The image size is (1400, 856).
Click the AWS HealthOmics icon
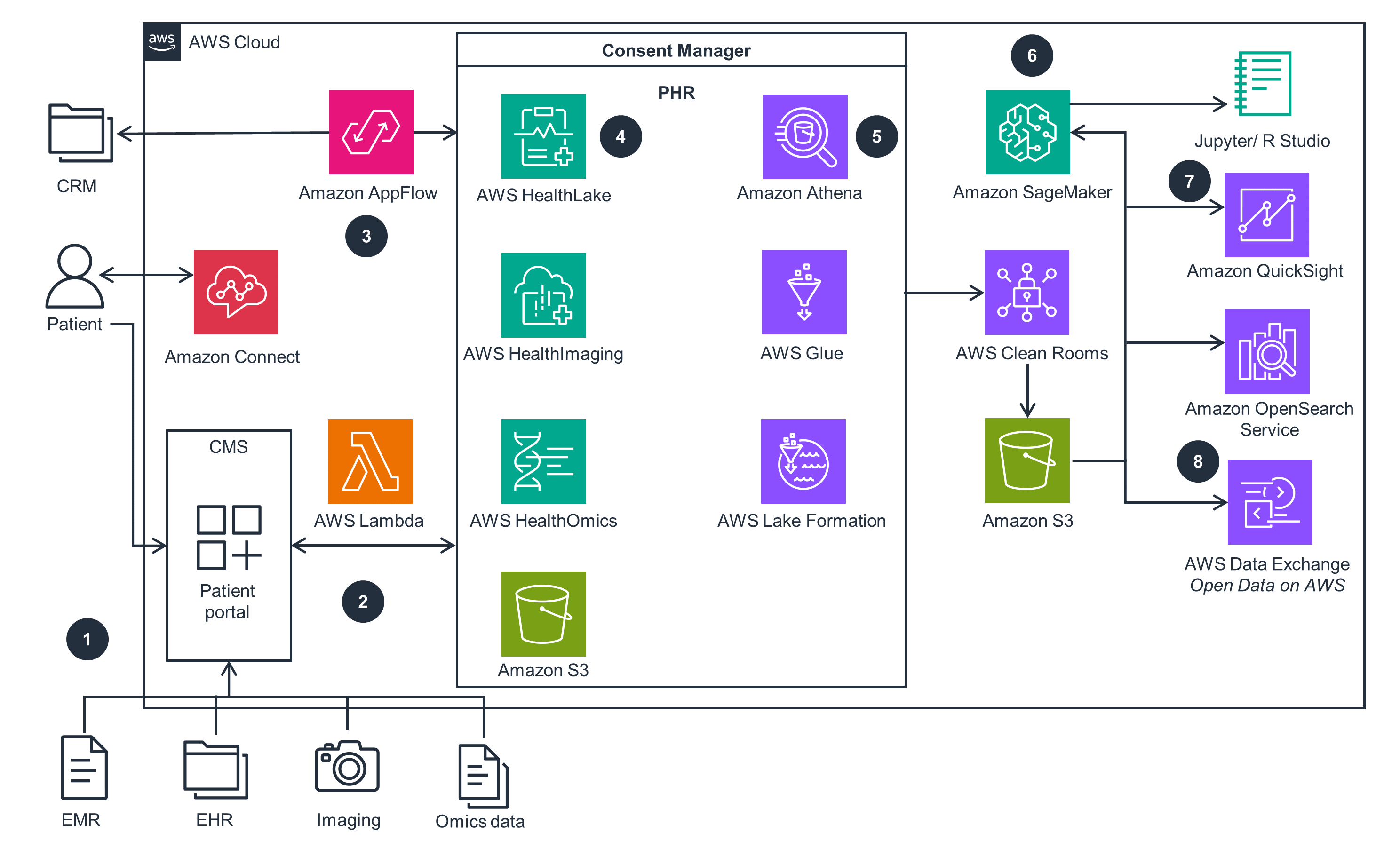pyautogui.click(x=544, y=461)
